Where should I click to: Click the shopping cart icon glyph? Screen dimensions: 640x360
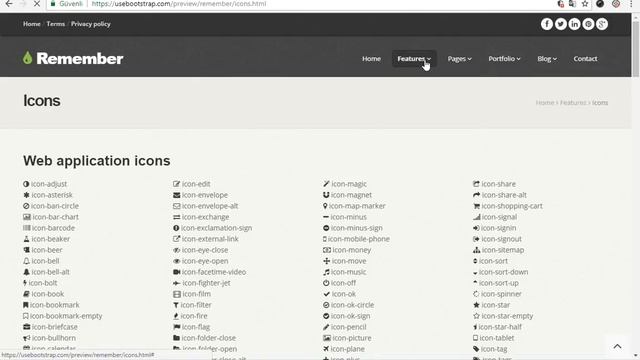coord(476,206)
